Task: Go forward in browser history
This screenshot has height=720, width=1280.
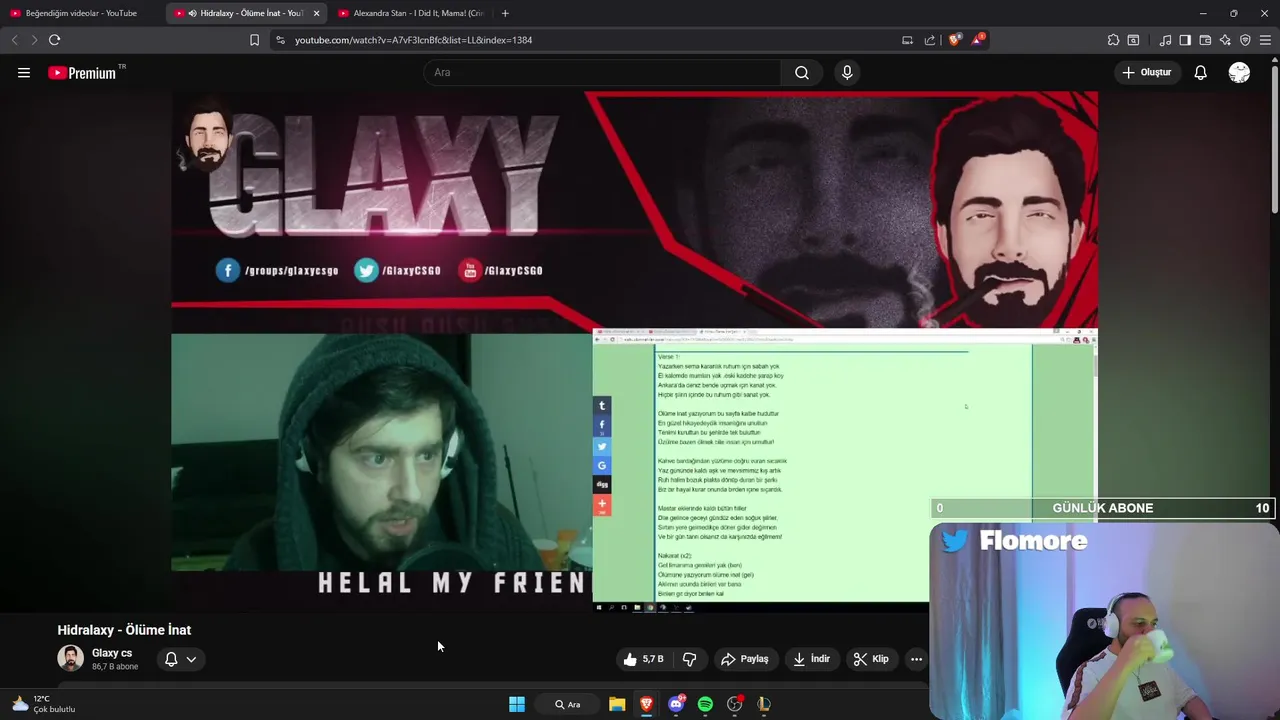Action: click(x=34, y=40)
